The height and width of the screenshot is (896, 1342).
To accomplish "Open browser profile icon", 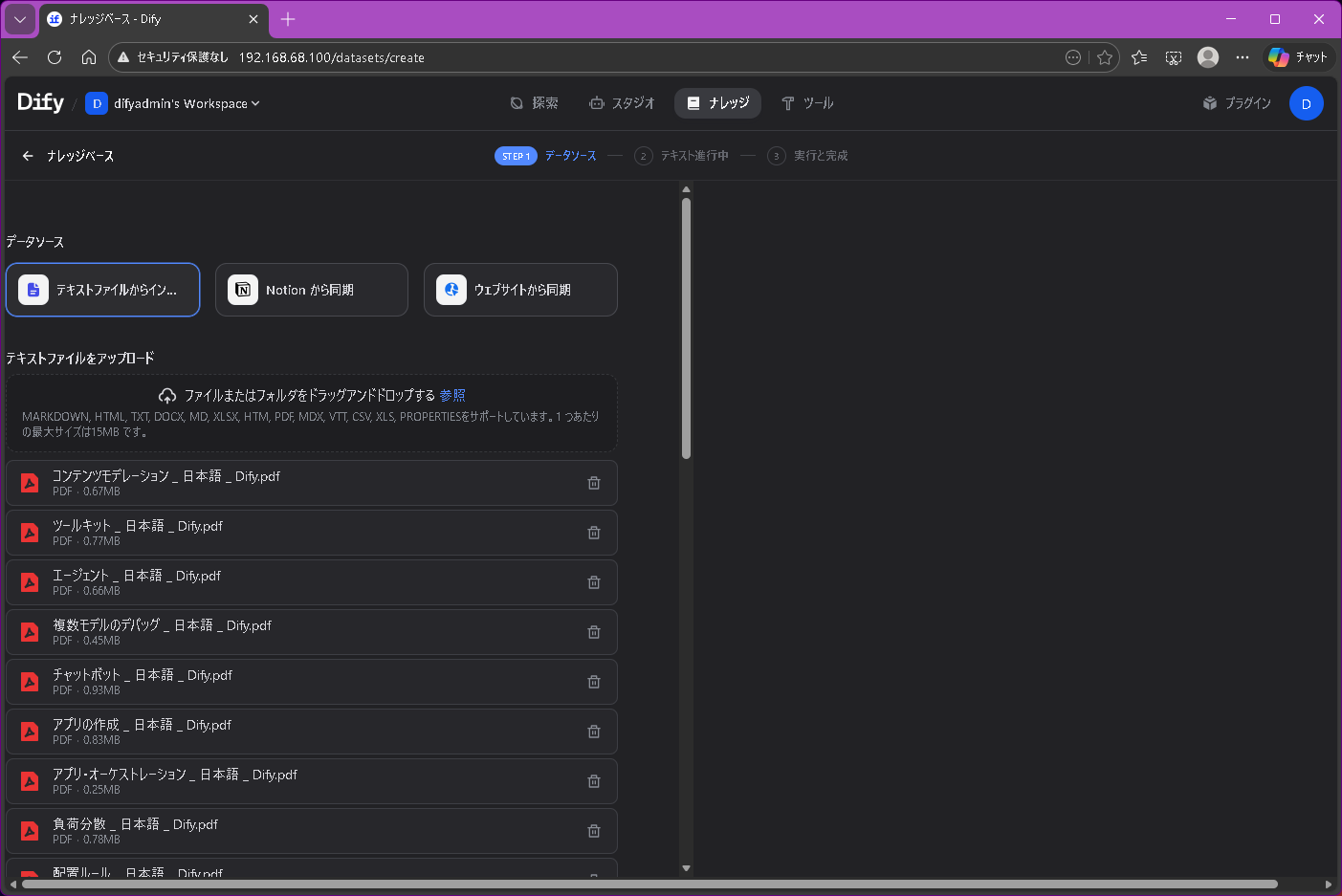I will pos(1208,57).
